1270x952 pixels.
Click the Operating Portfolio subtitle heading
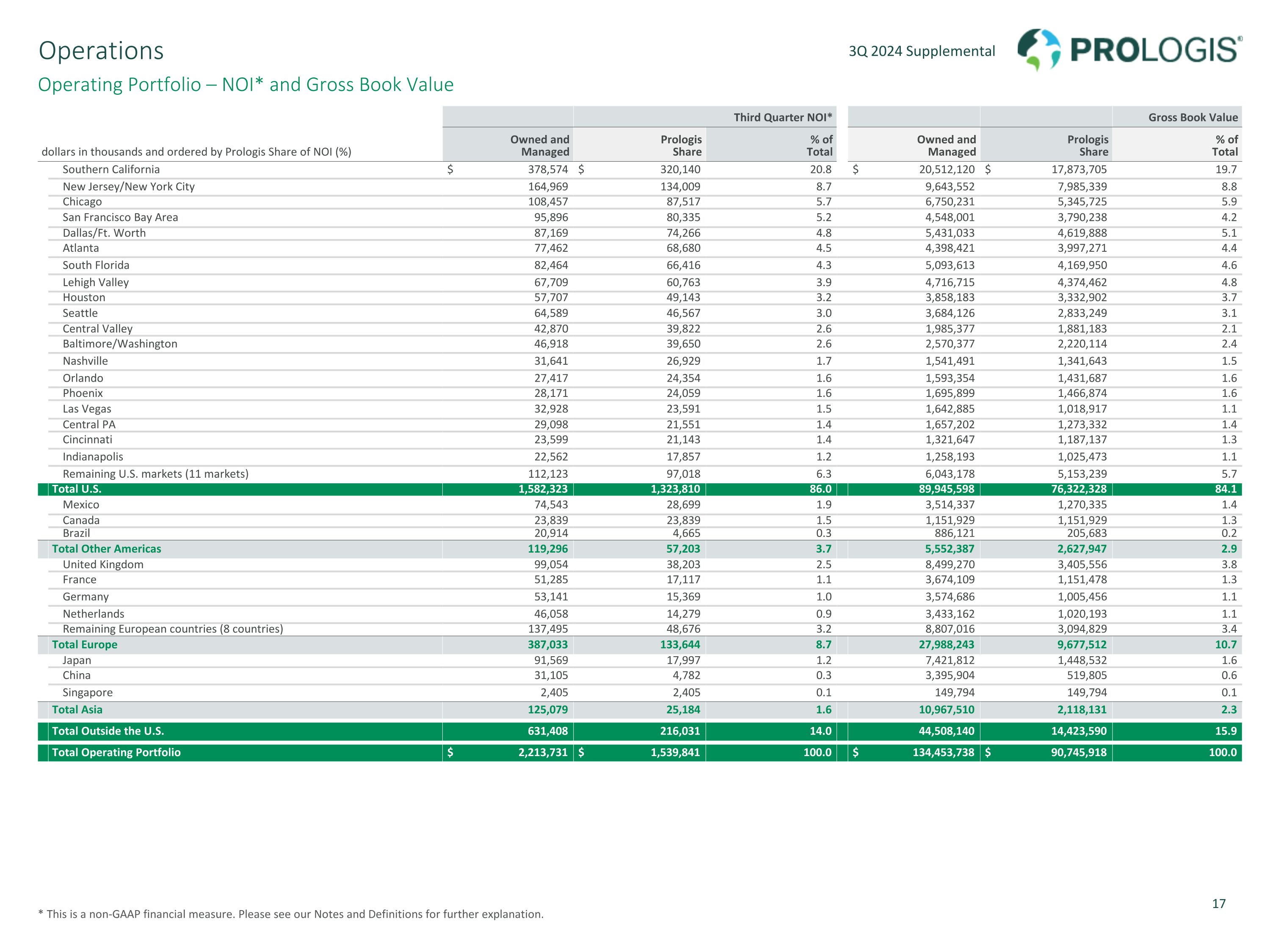246,84
